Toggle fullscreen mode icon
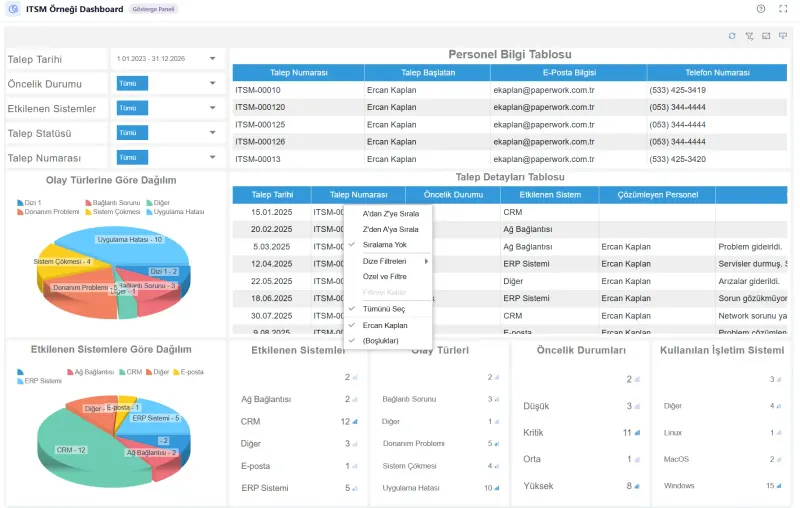The width and height of the screenshot is (800, 508). [x=783, y=9]
